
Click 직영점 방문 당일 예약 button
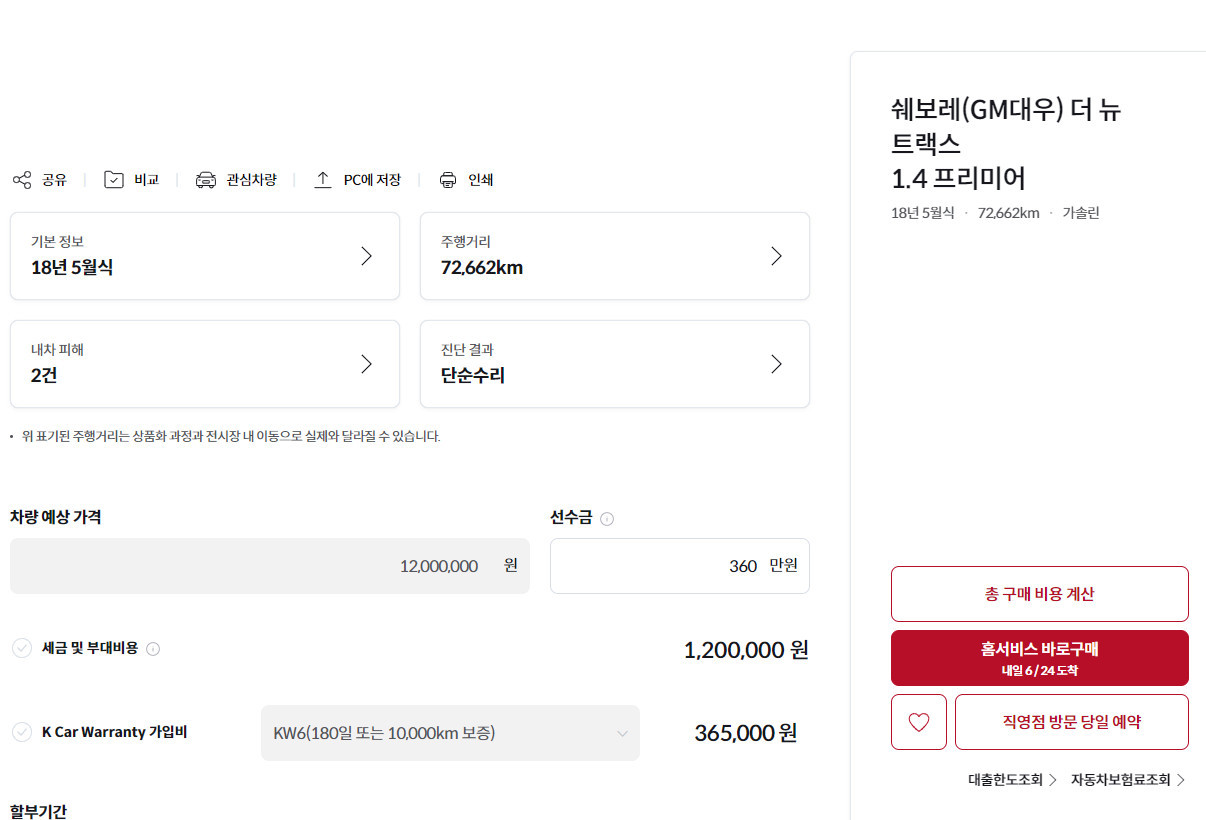tap(1071, 722)
